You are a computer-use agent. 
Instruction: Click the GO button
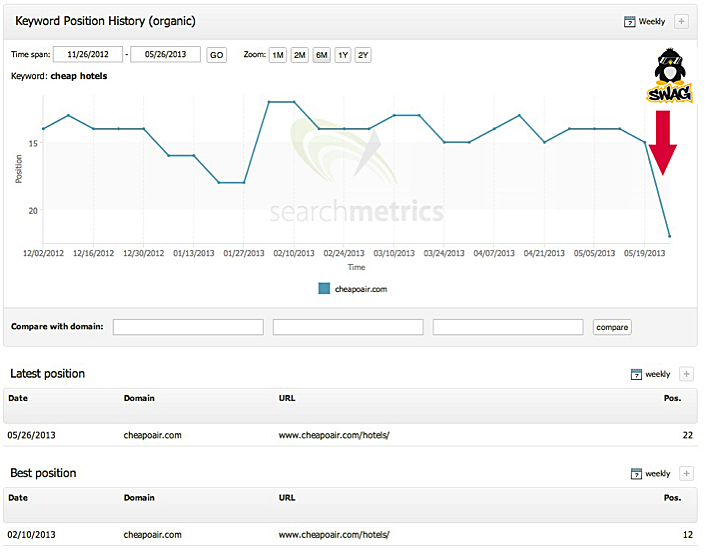[x=217, y=55]
